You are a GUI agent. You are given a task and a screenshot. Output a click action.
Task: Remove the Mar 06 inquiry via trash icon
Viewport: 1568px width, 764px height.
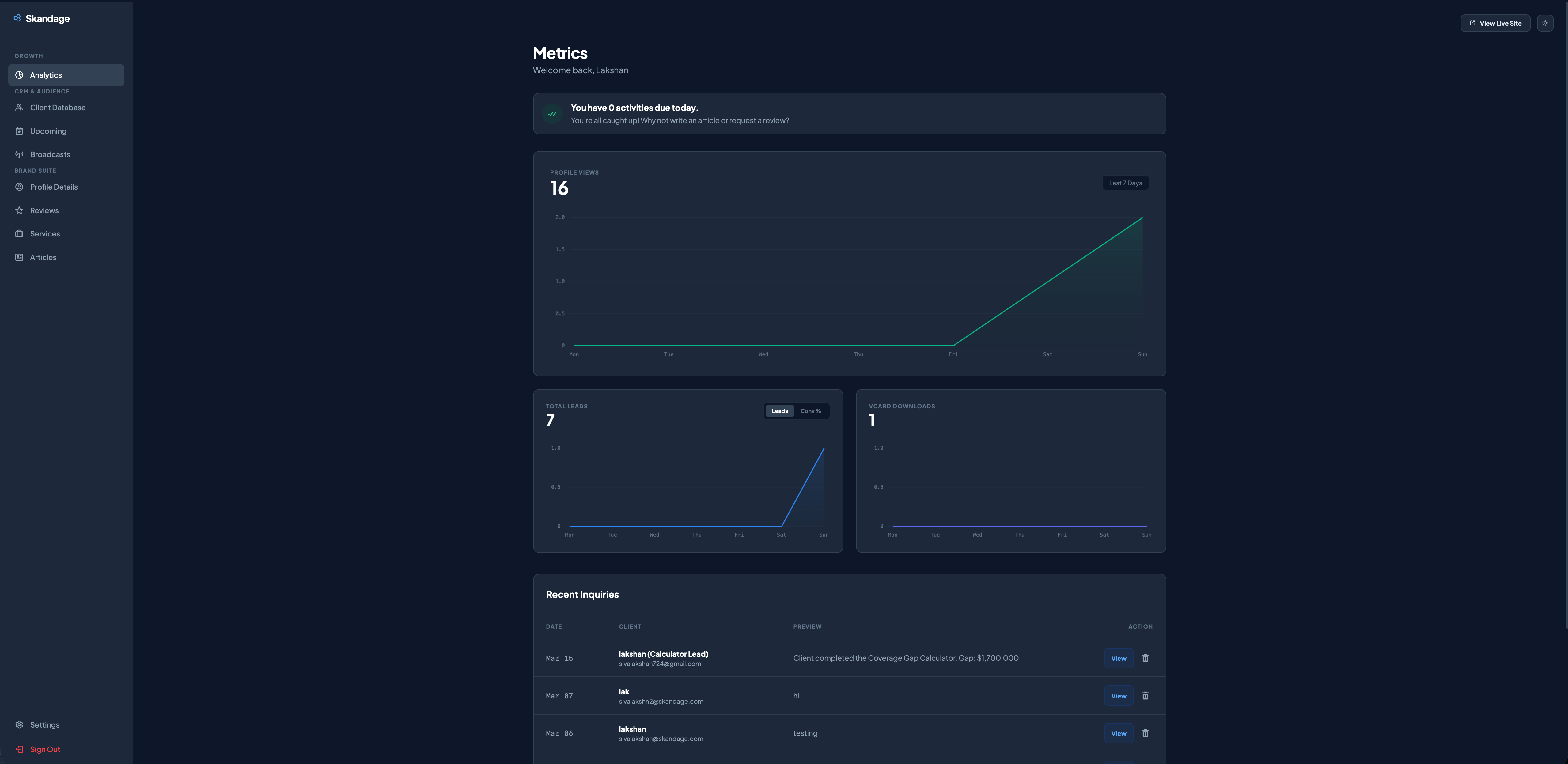pos(1145,733)
